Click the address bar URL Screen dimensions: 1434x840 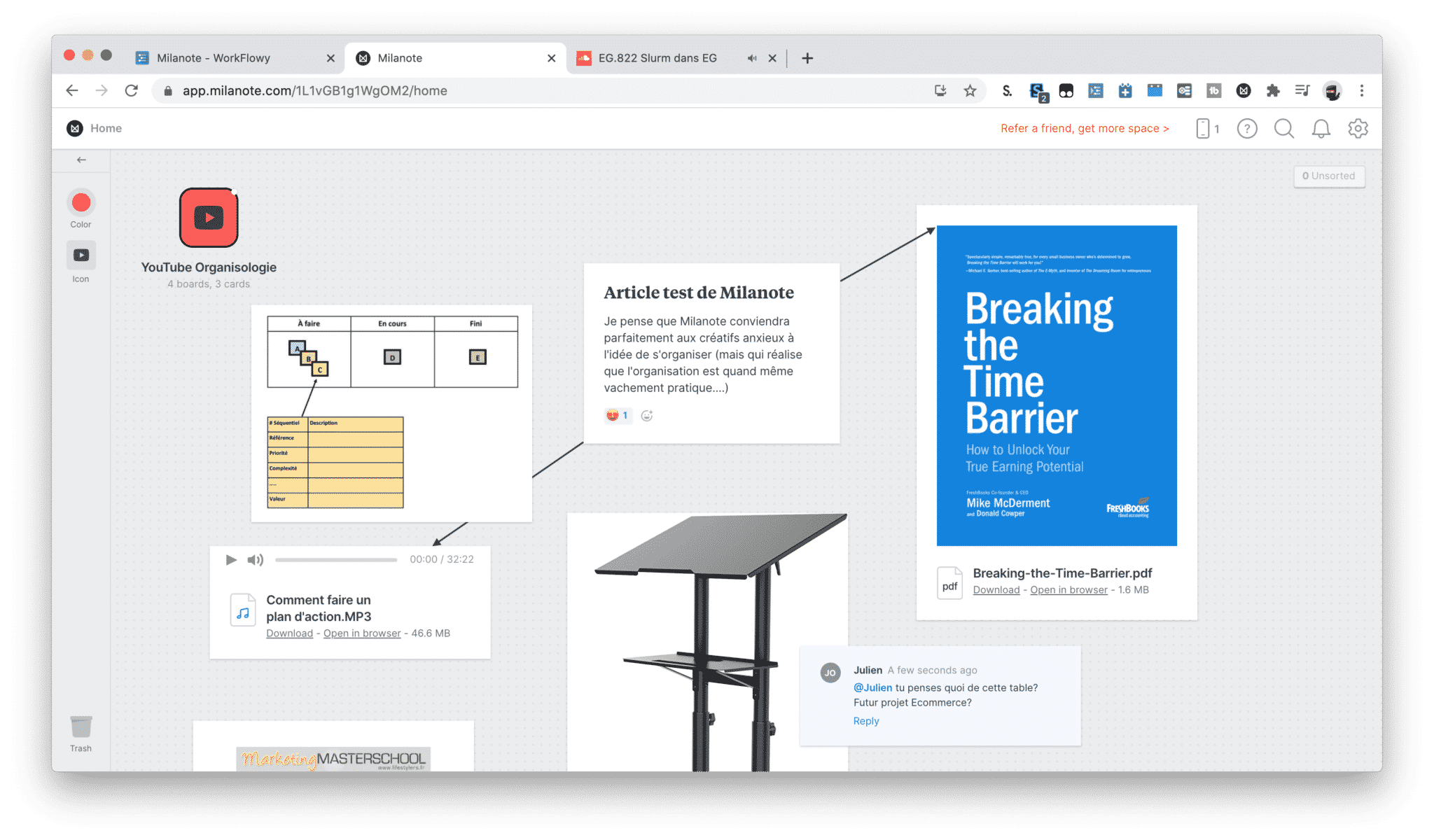(x=314, y=90)
